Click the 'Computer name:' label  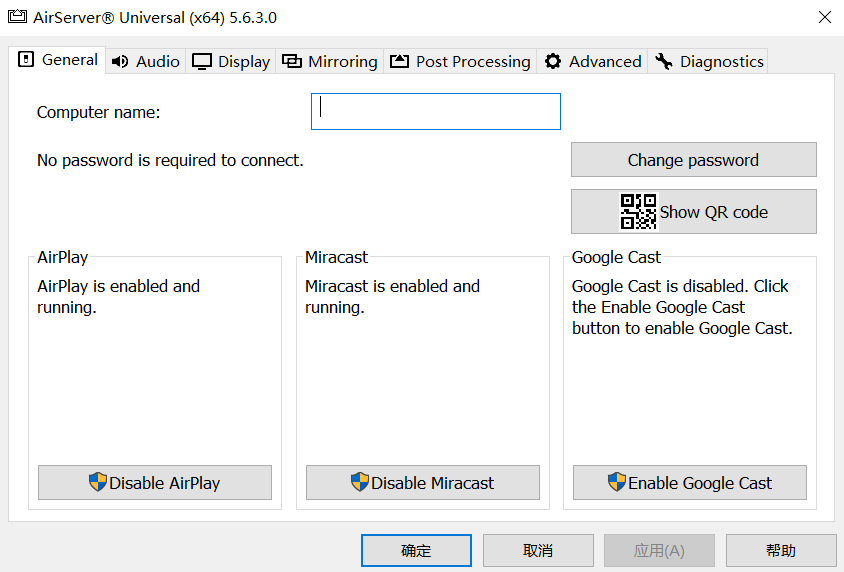point(99,112)
